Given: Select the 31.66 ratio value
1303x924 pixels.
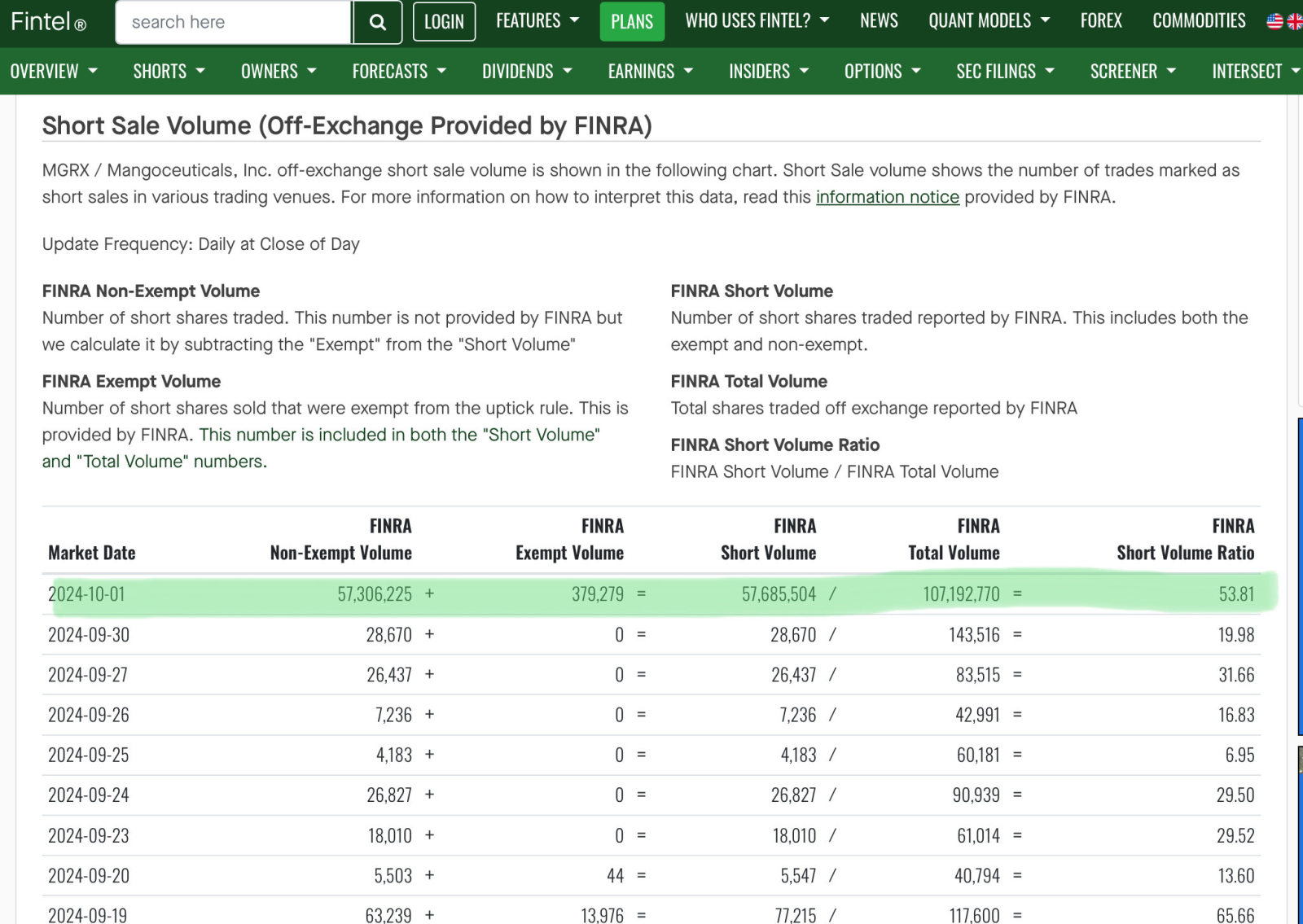Looking at the screenshot, I should 1236,674.
